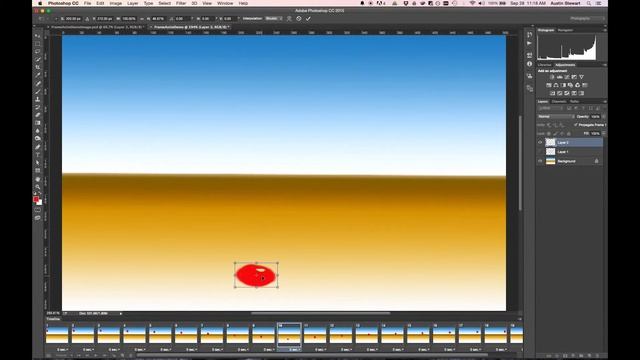Open the Timeline panel menu
The height and width of the screenshot is (360, 640).
tap(520, 319)
